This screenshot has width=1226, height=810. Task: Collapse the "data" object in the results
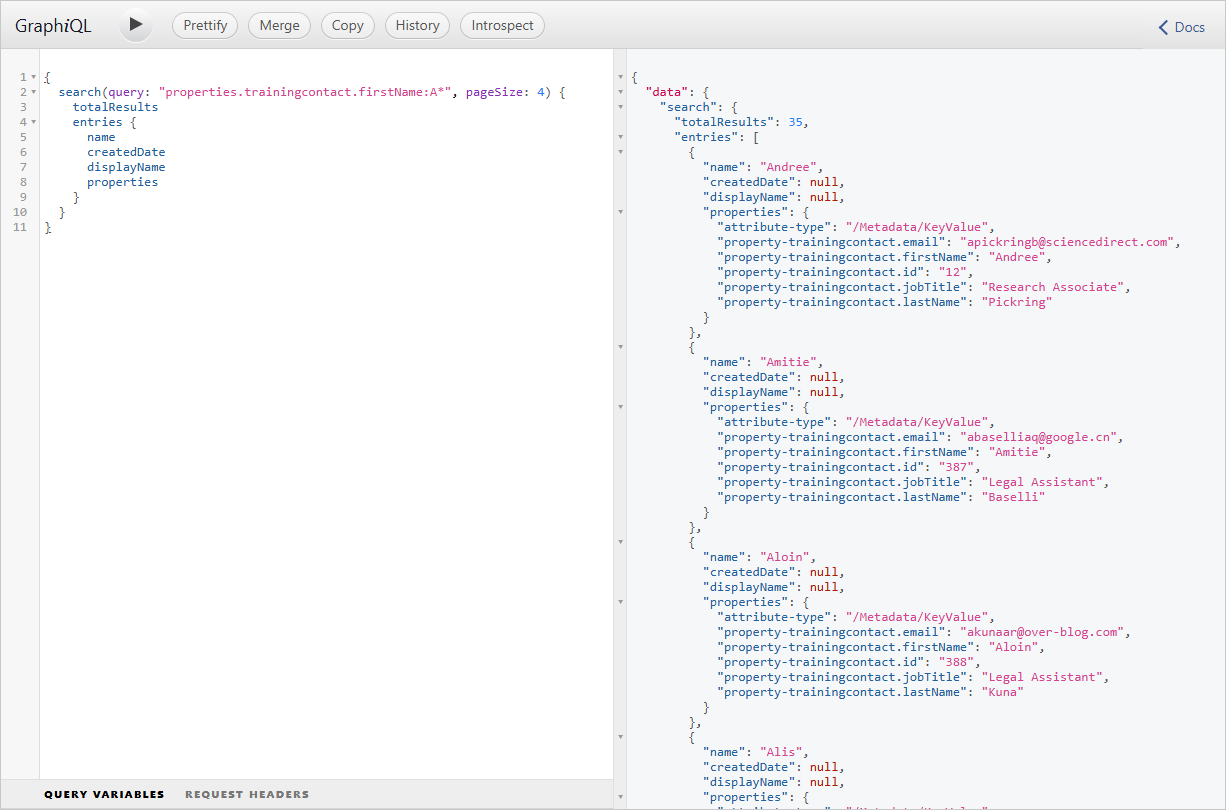(620, 92)
